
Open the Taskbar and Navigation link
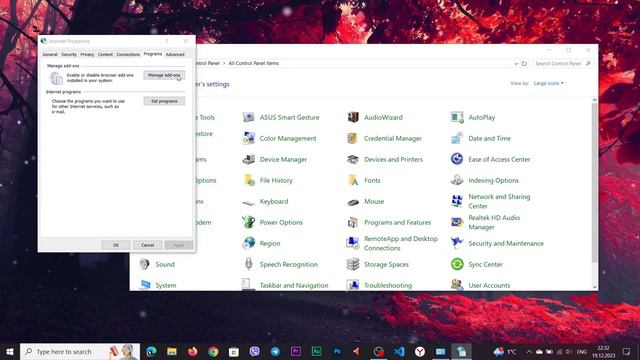pyautogui.click(x=294, y=285)
